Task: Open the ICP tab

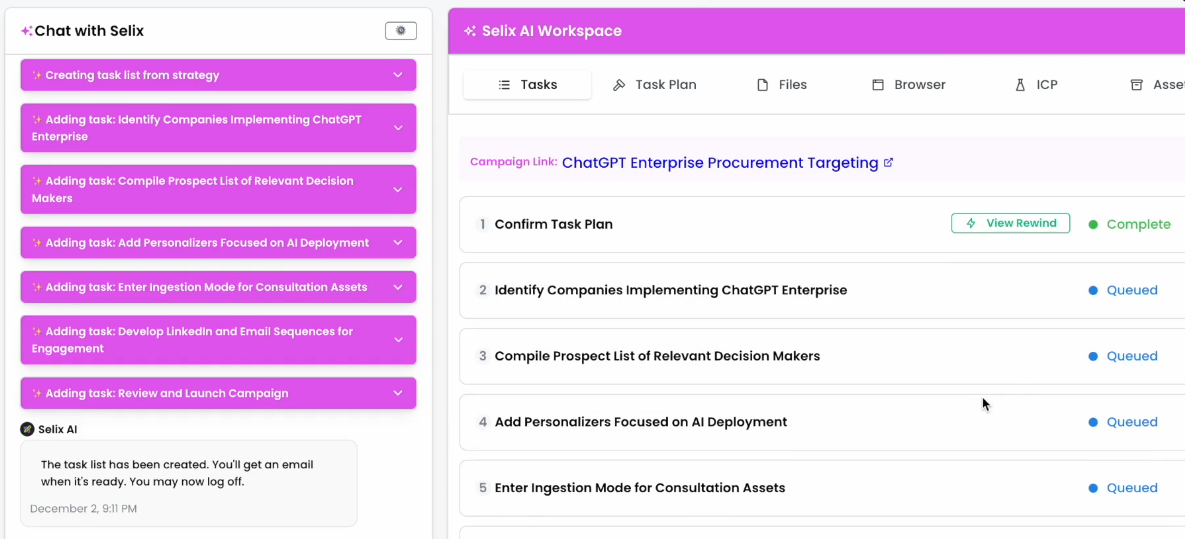Action: click(1036, 85)
